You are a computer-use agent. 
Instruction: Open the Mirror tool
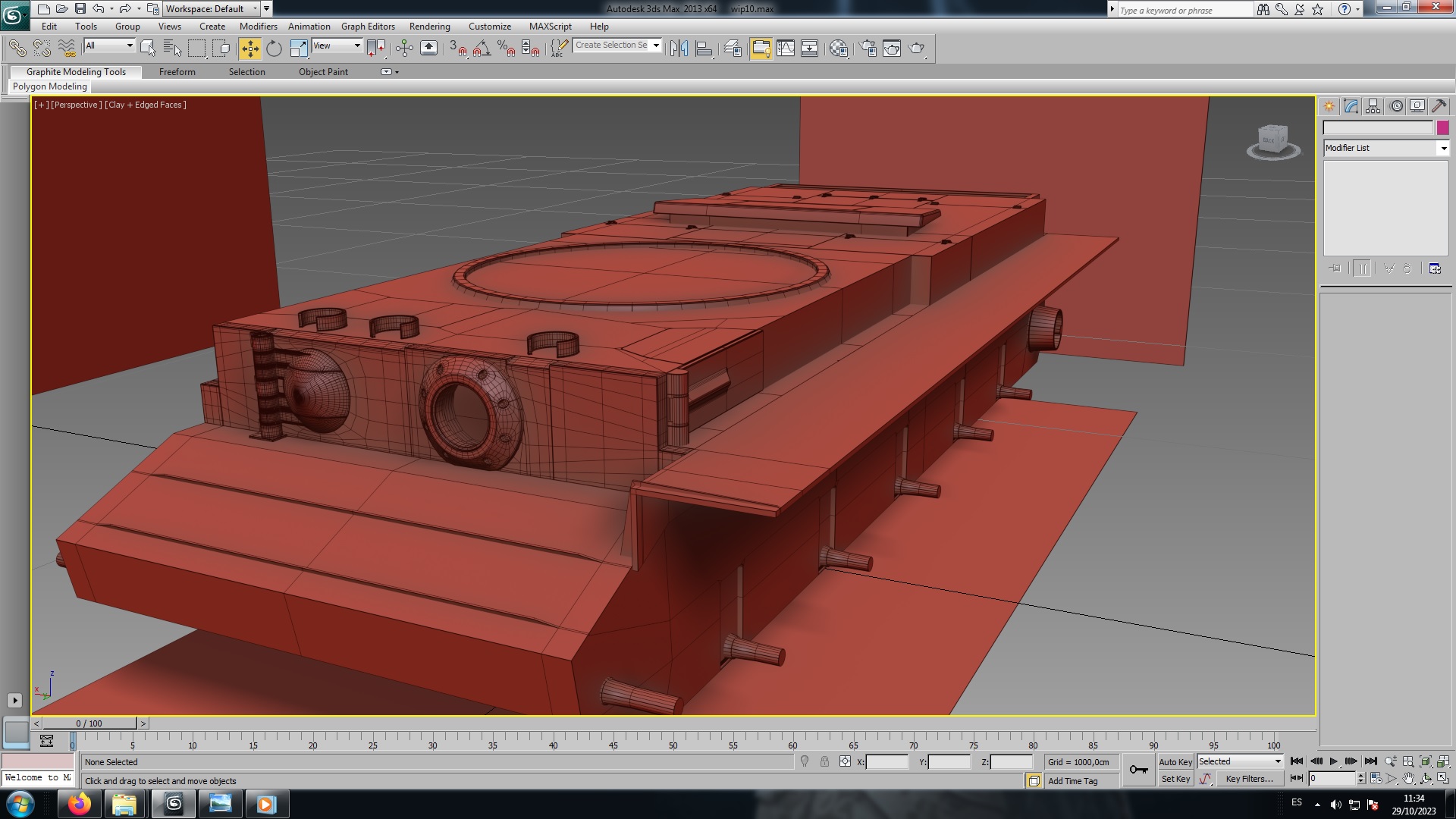coord(679,49)
